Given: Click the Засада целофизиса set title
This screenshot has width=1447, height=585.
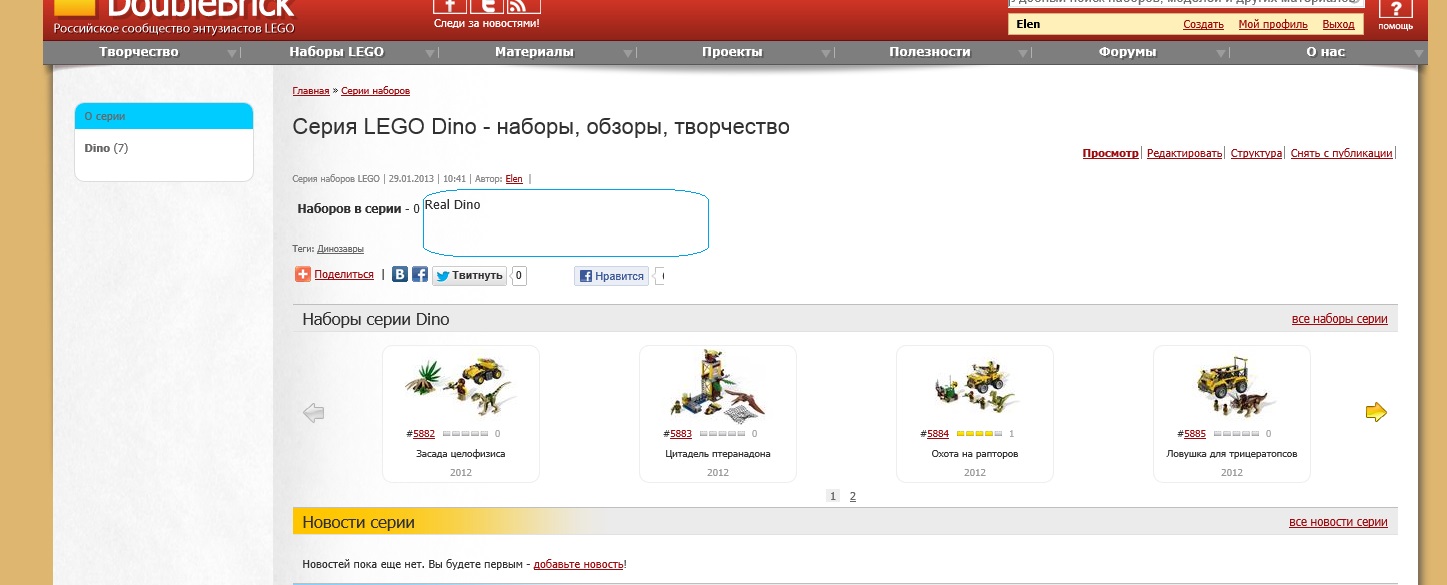Looking at the screenshot, I should click(461, 454).
